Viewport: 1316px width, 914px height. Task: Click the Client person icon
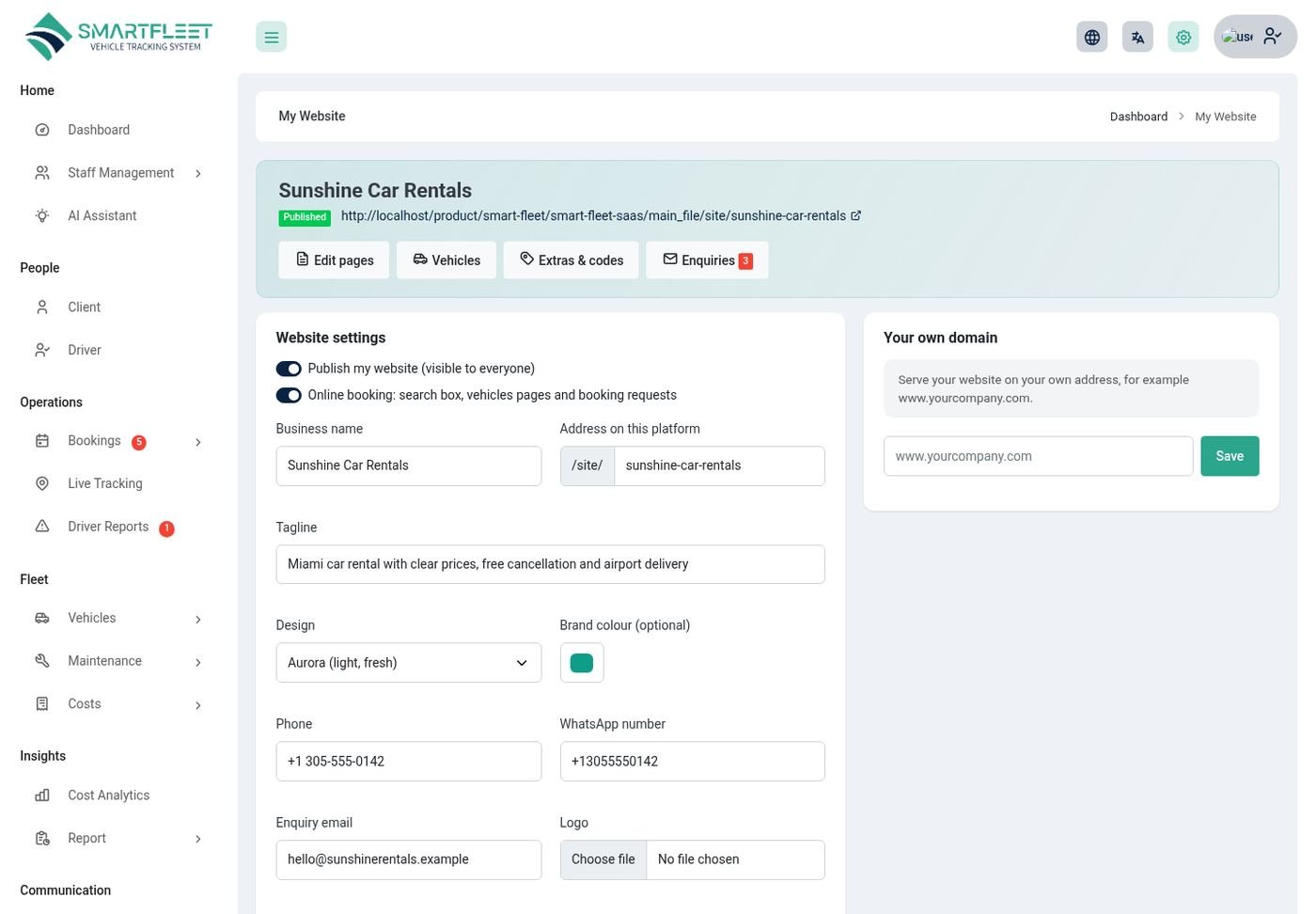click(42, 307)
